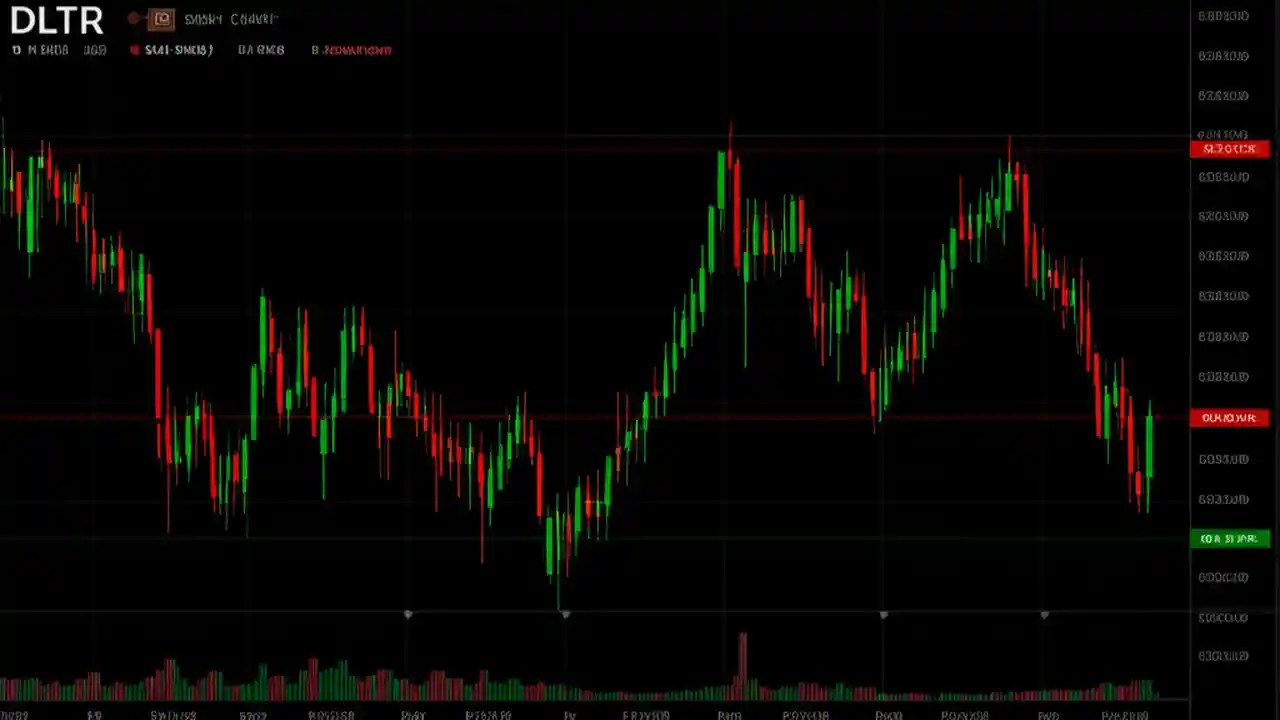Click the round indicator dot left of the camera icon
The height and width of the screenshot is (720, 1280).
pos(135,18)
